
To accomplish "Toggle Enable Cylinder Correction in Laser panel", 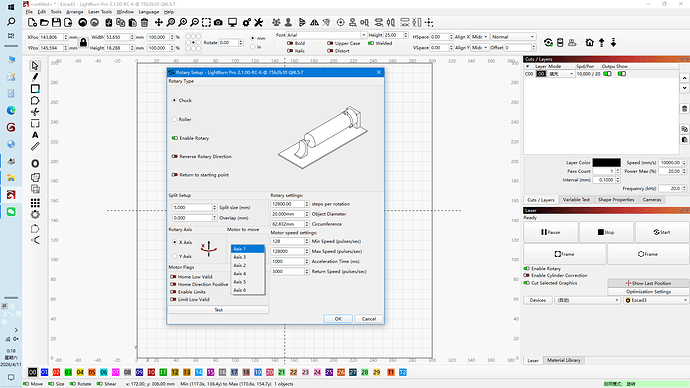I will (527, 275).
